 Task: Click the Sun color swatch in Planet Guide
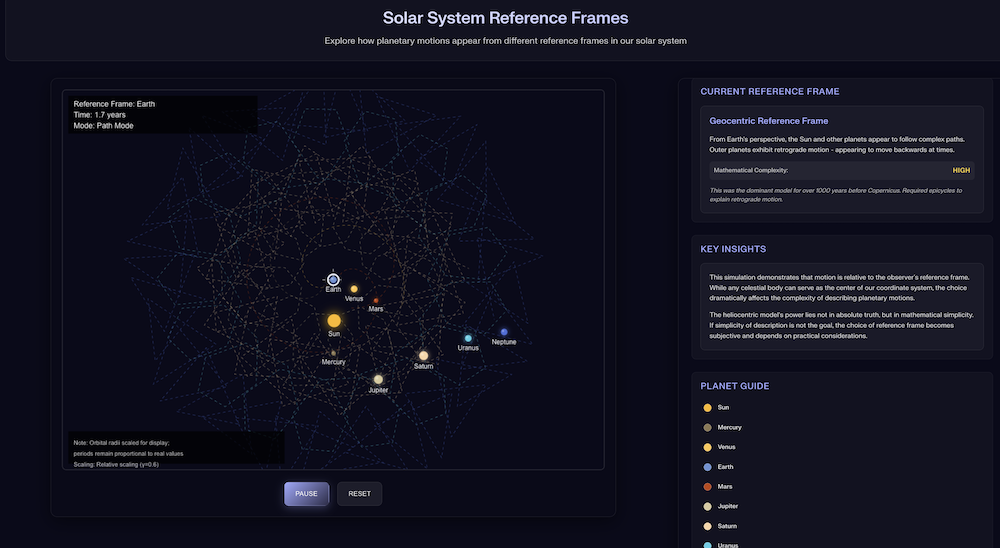(708, 408)
